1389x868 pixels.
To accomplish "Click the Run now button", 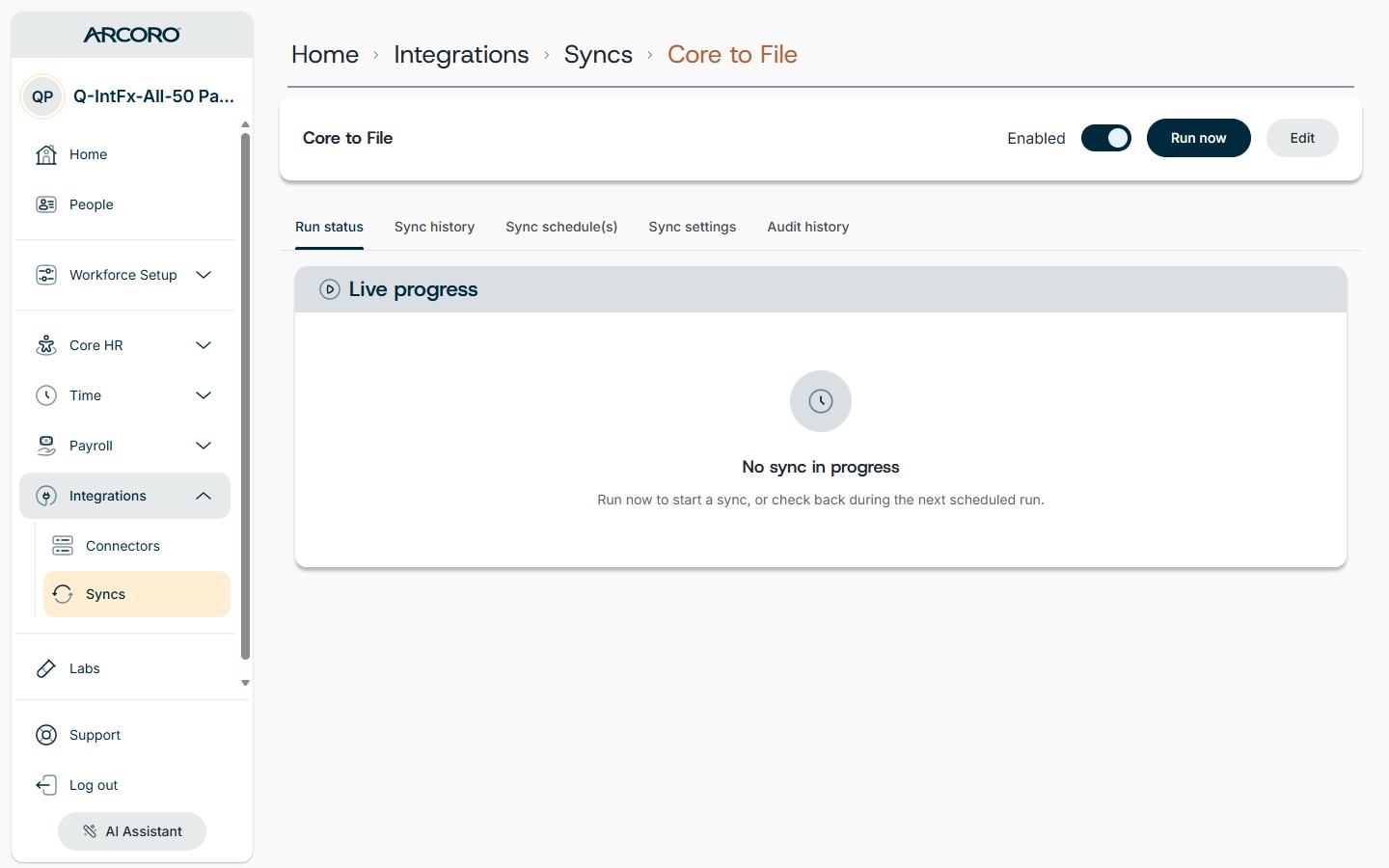I will click(1199, 138).
